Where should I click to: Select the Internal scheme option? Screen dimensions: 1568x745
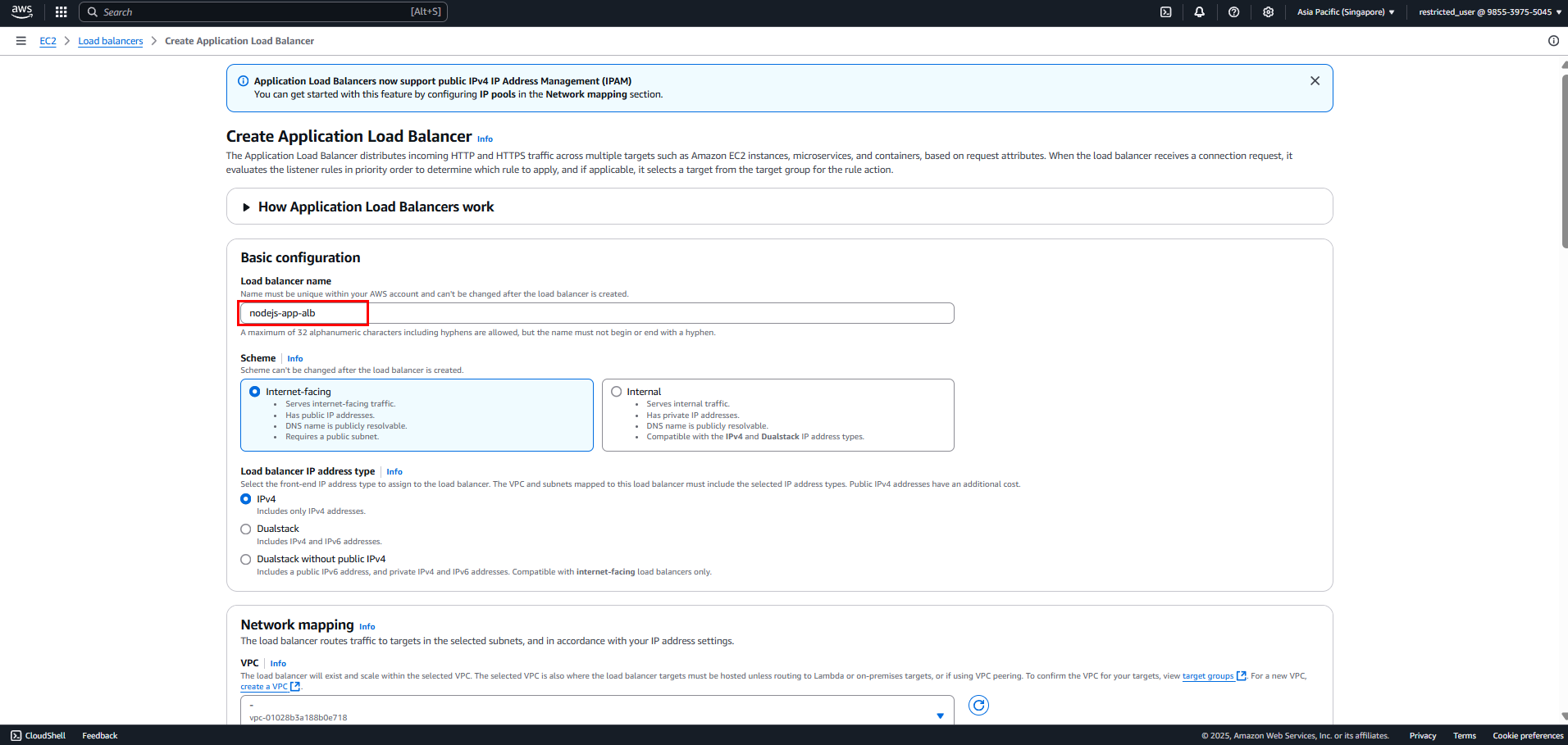[616, 392]
